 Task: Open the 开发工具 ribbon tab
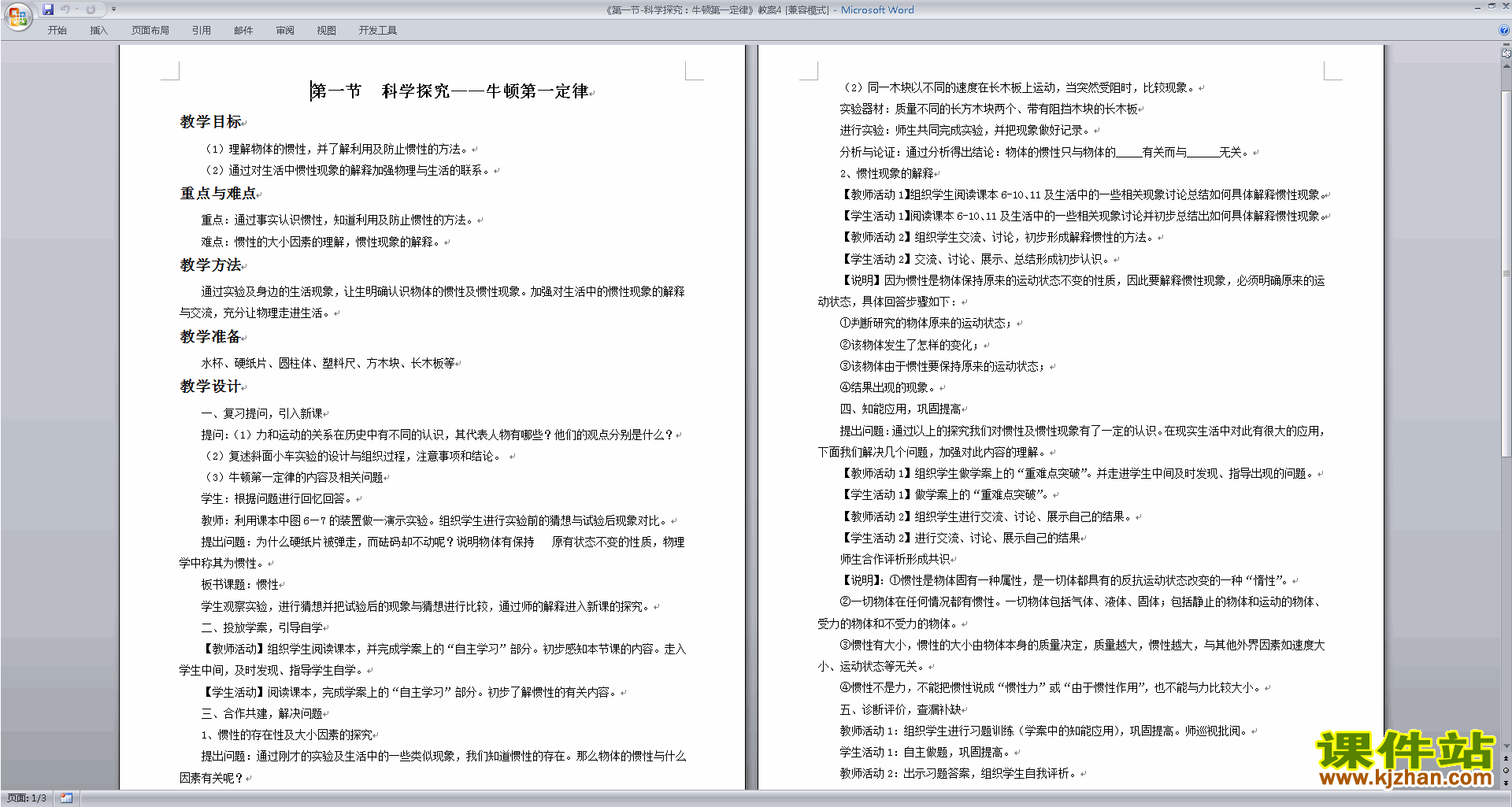[378, 31]
